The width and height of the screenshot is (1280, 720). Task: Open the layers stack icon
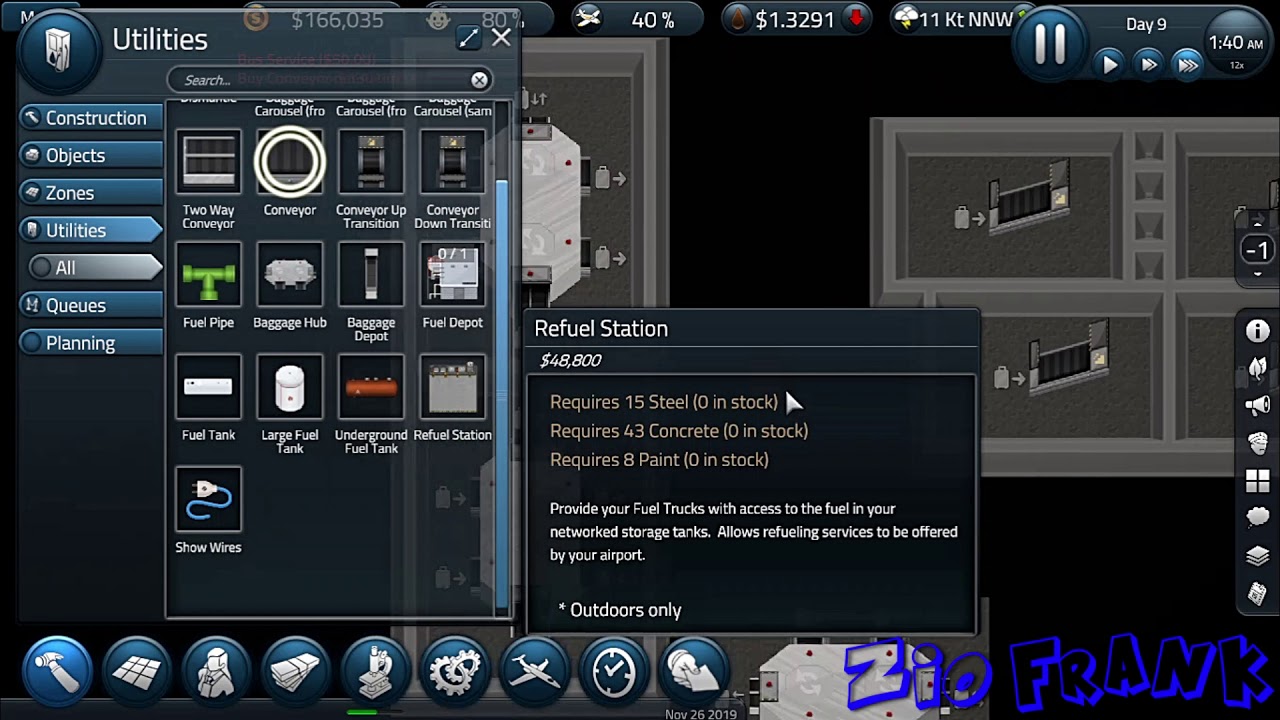pos(1257,556)
